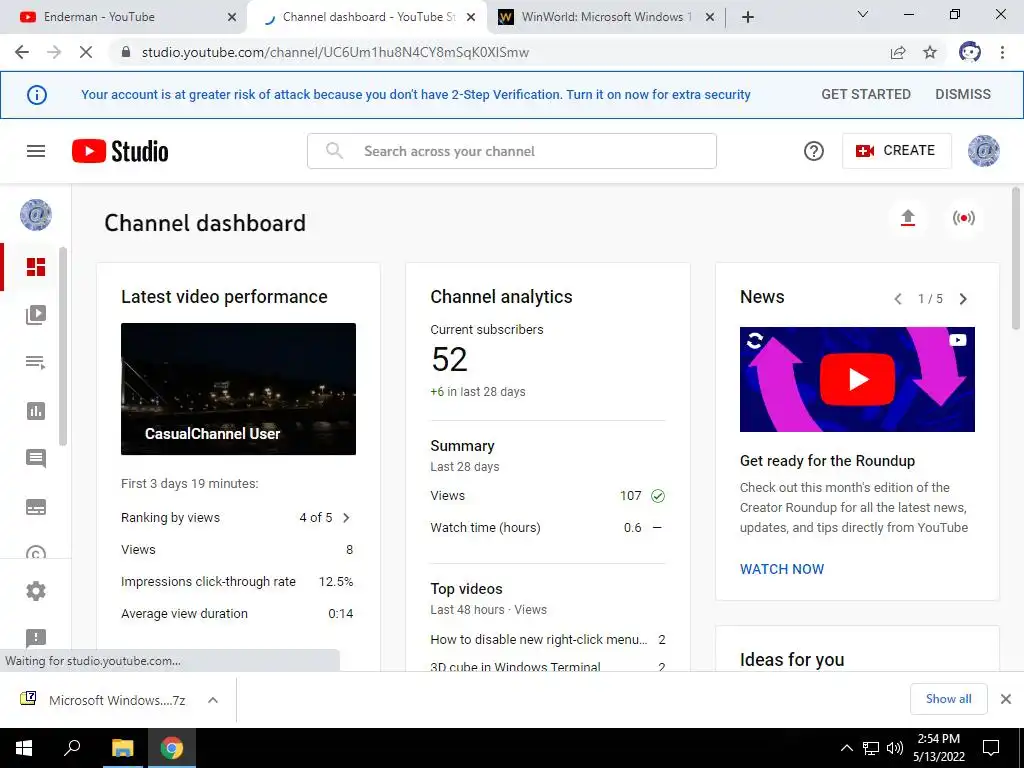
Task: Open the Windows Start menu
Action: pyautogui.click(x=24, y=748)
